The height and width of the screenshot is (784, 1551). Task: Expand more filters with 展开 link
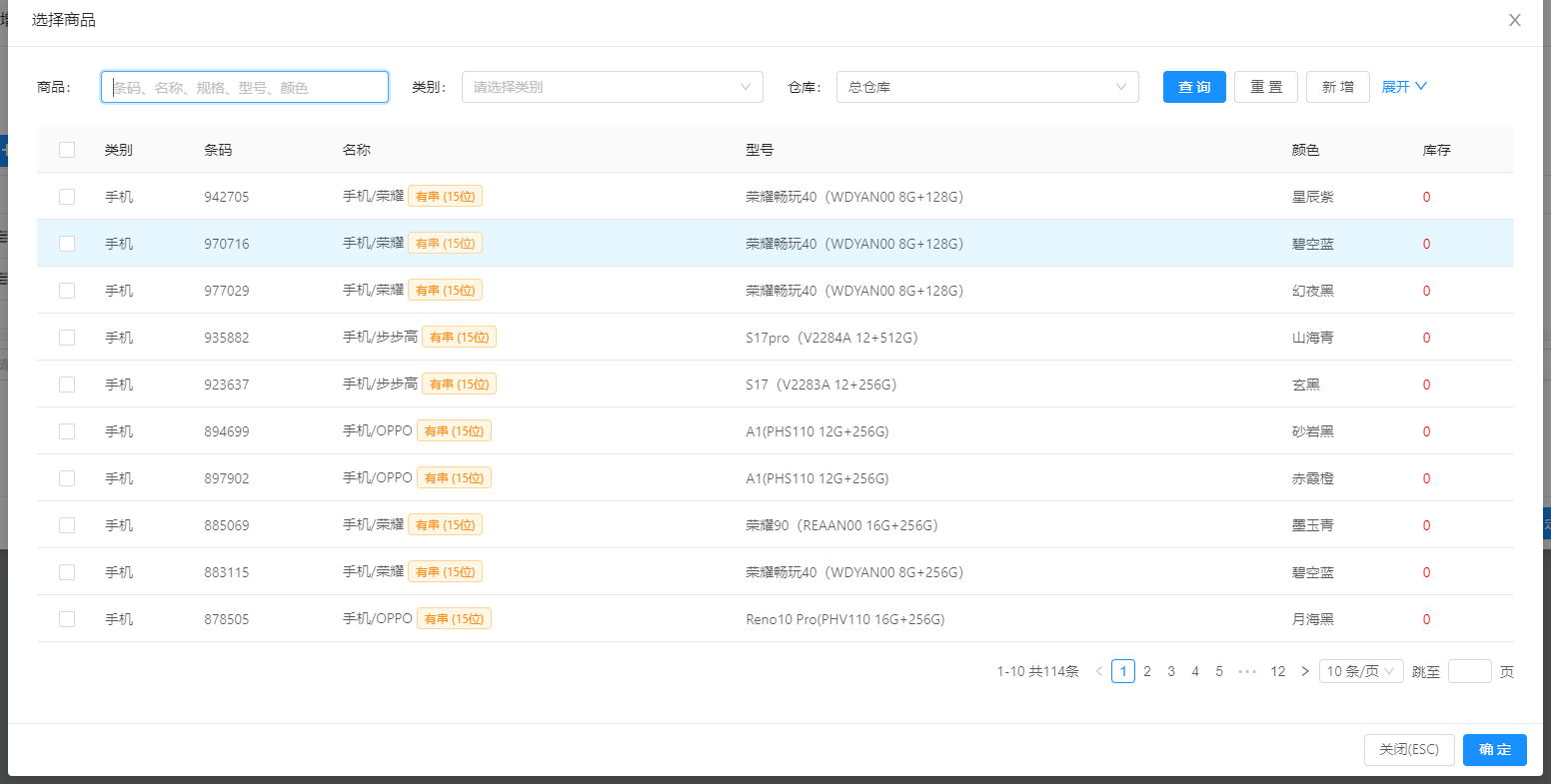tap(1404, 87)
